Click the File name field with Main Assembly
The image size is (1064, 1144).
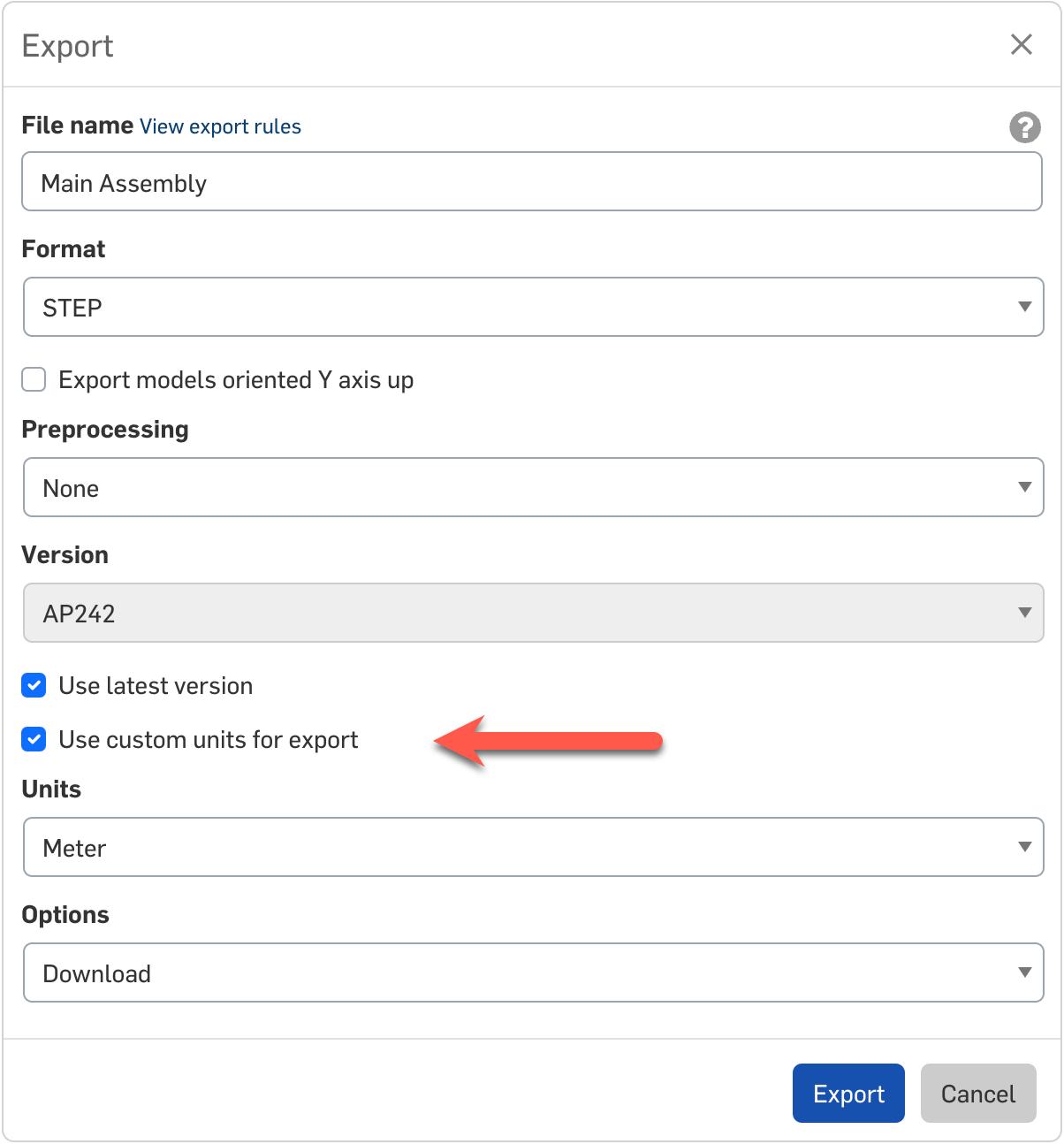530,183
